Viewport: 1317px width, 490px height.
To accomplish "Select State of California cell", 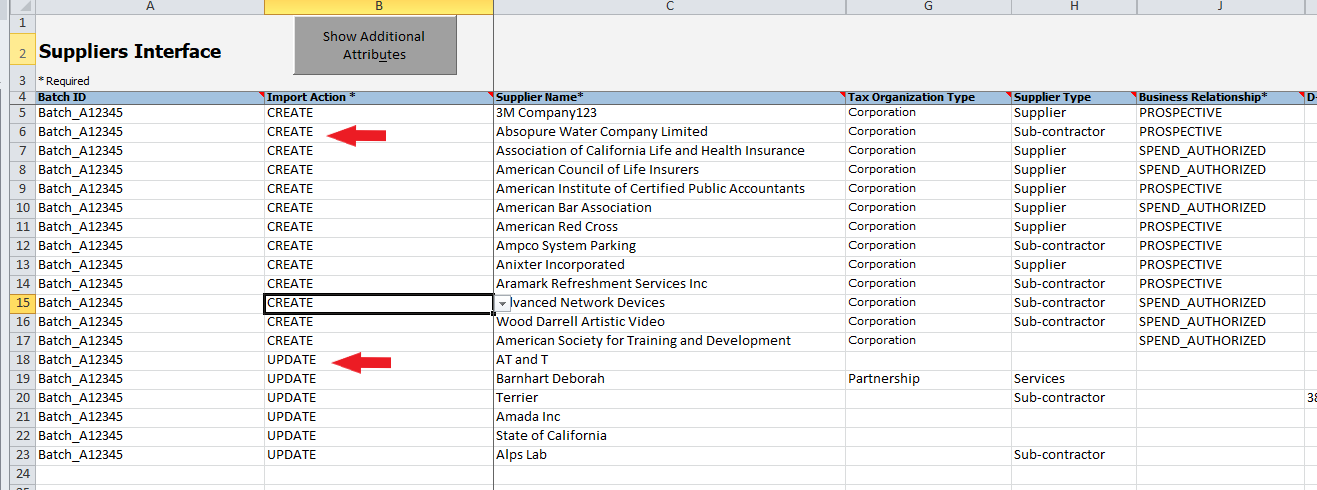I will [x=670, y=436].
